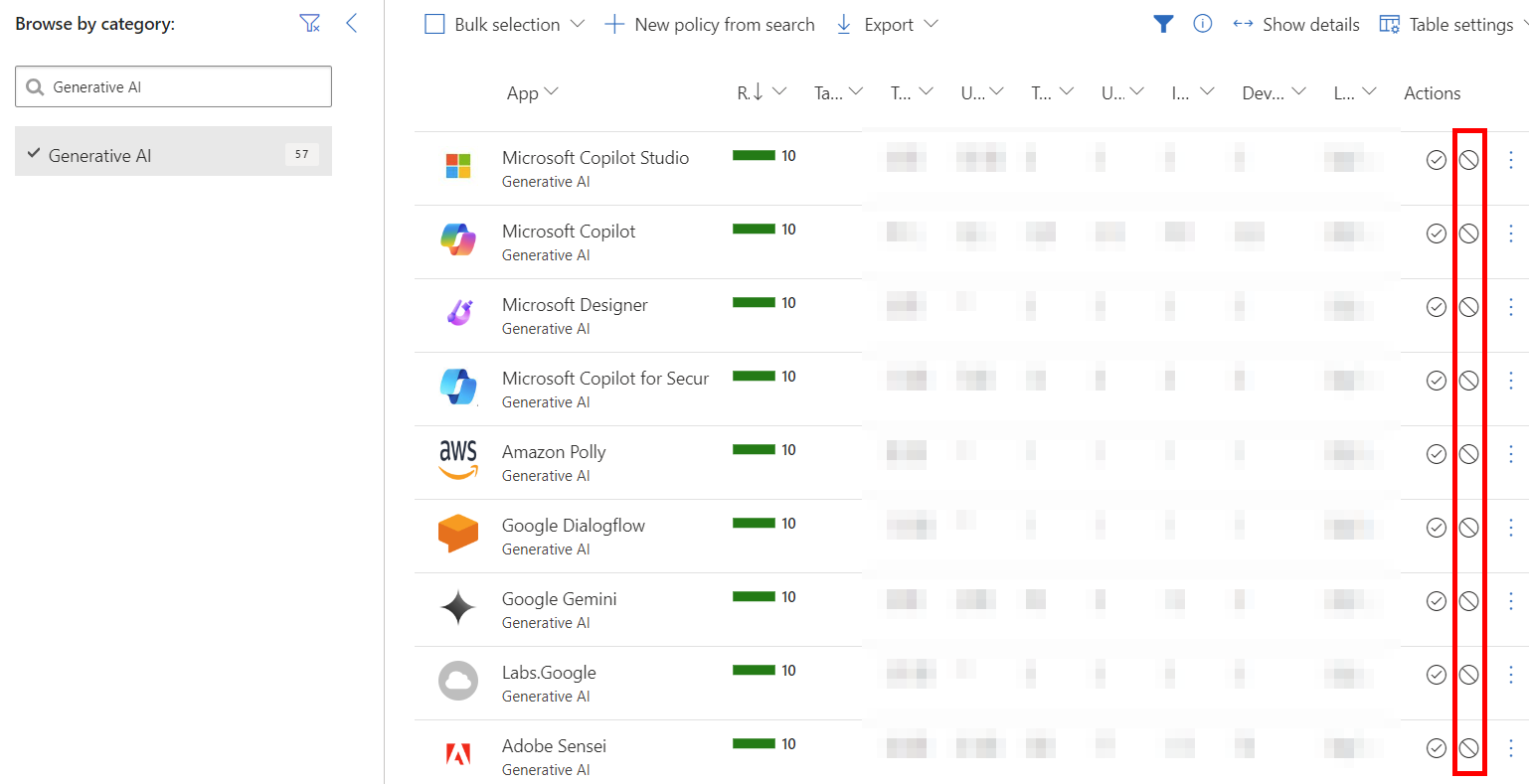The height and width of the screenshot is (784, 1529).
Task: Click the Microsoft Copilot risk score bar
Action: click(754, 229)
